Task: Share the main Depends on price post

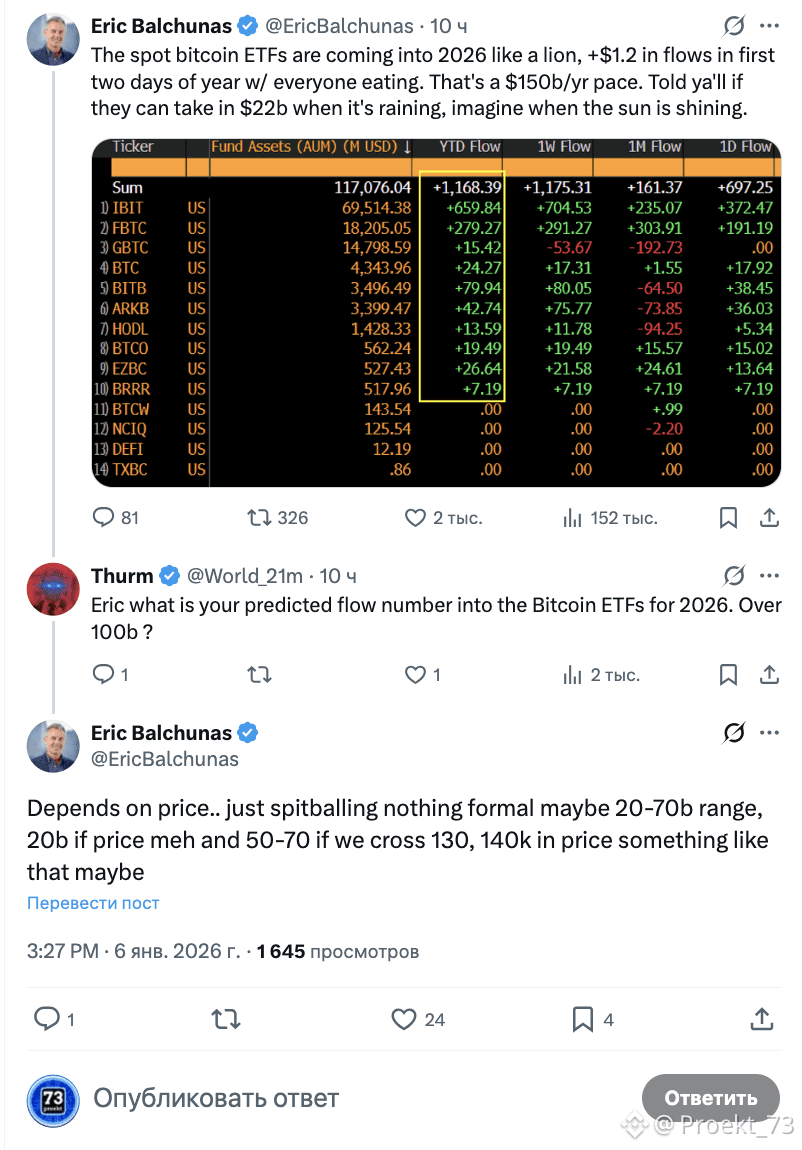Action: click(x=761, y=1019)
